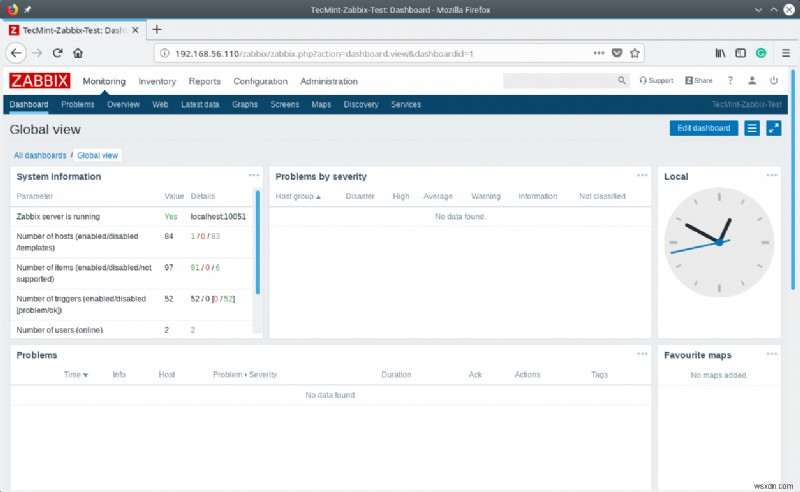Image resolution: width=800 pixels, height=492 pixels.
Task: Click the browser forward arrow
Action: pyautogui.click(x=37, y=53)
